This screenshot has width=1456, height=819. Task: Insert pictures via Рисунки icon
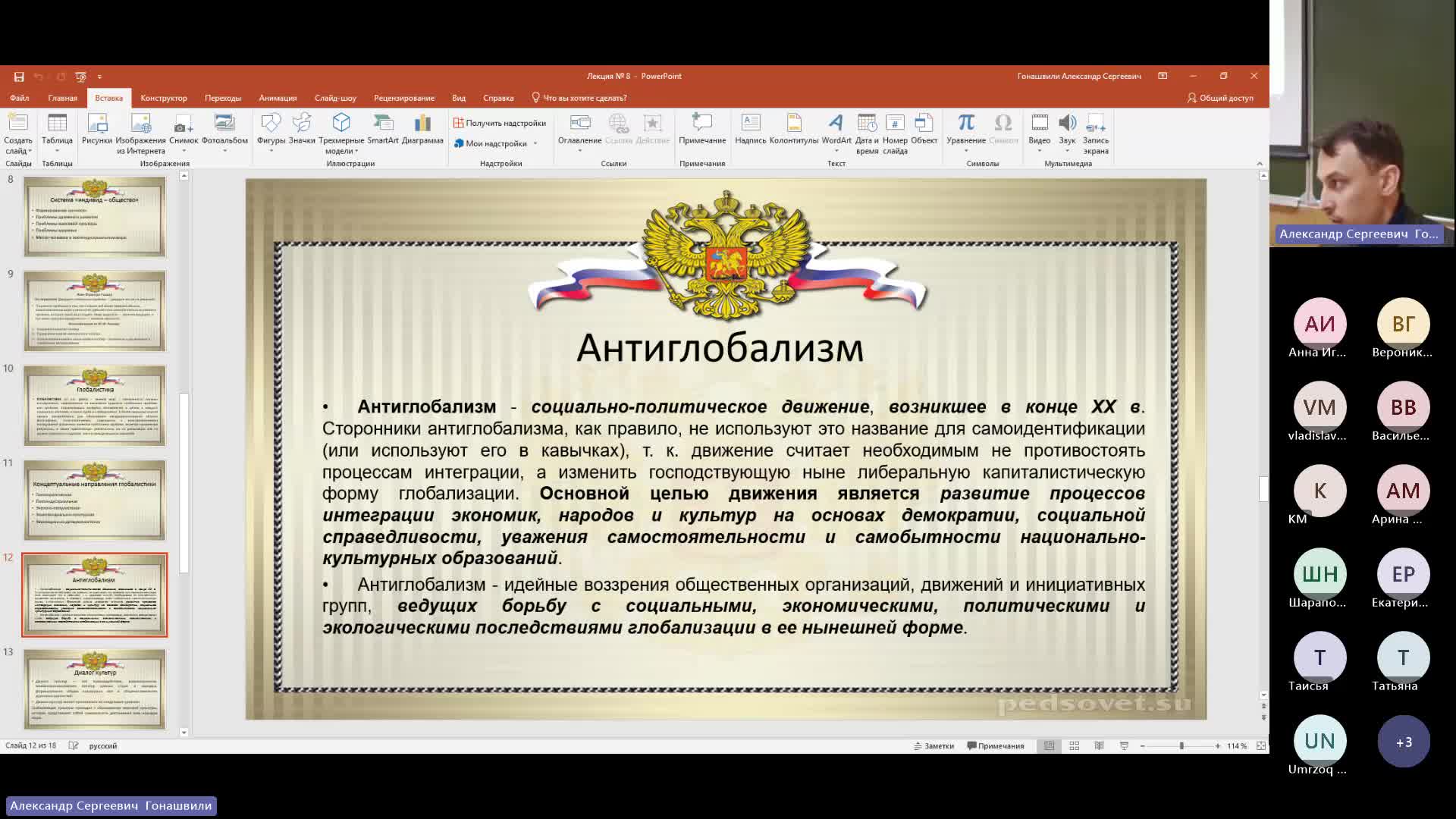(x=97, y=129)
